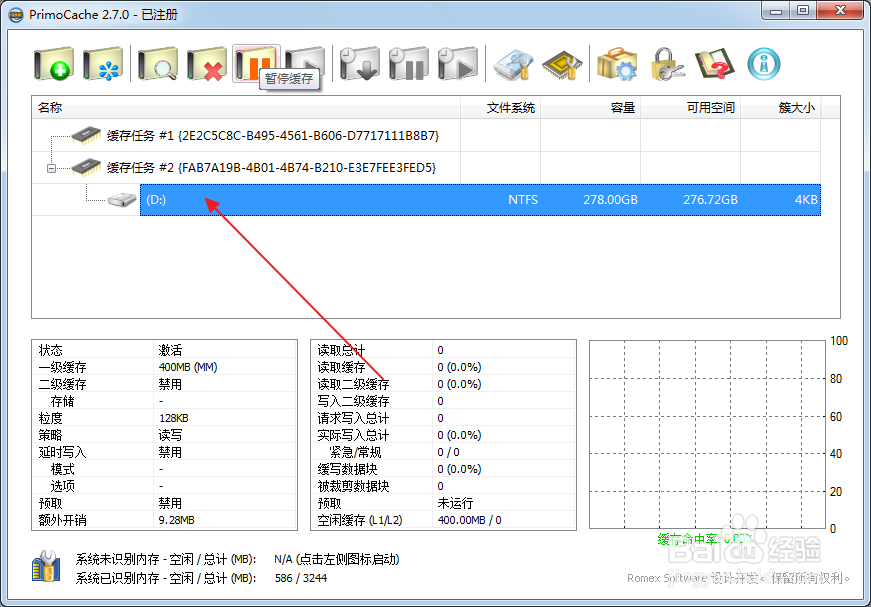This screenshot has width=871, height=607.
Task: Click the 未运行 prefetch status value
Action: (x=455, y=503)
